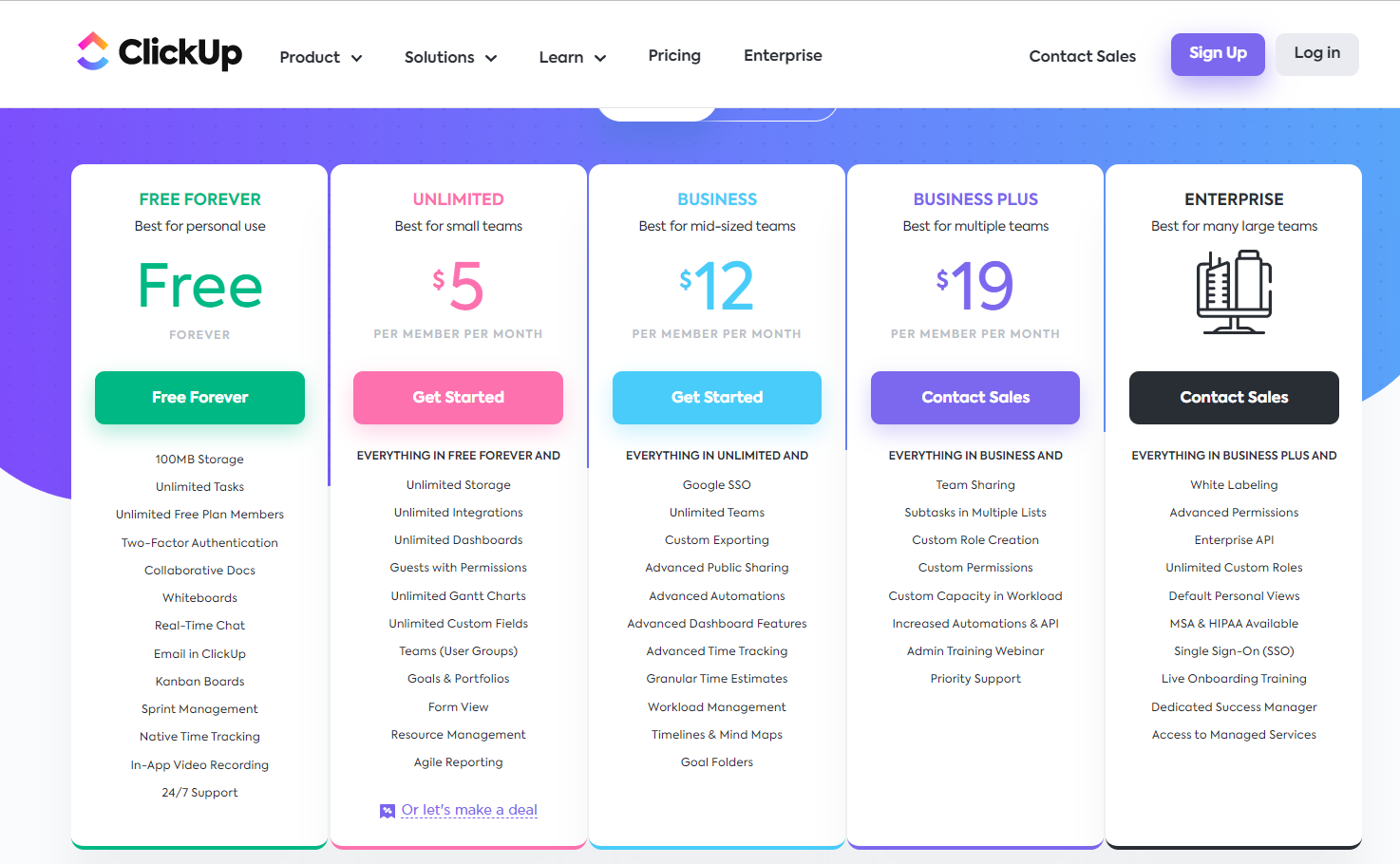Image resolution: width=1400 pixels, height=864 pixels.
Task: Click Contact Sales in the top navigation
Action: coord(1082,56)
